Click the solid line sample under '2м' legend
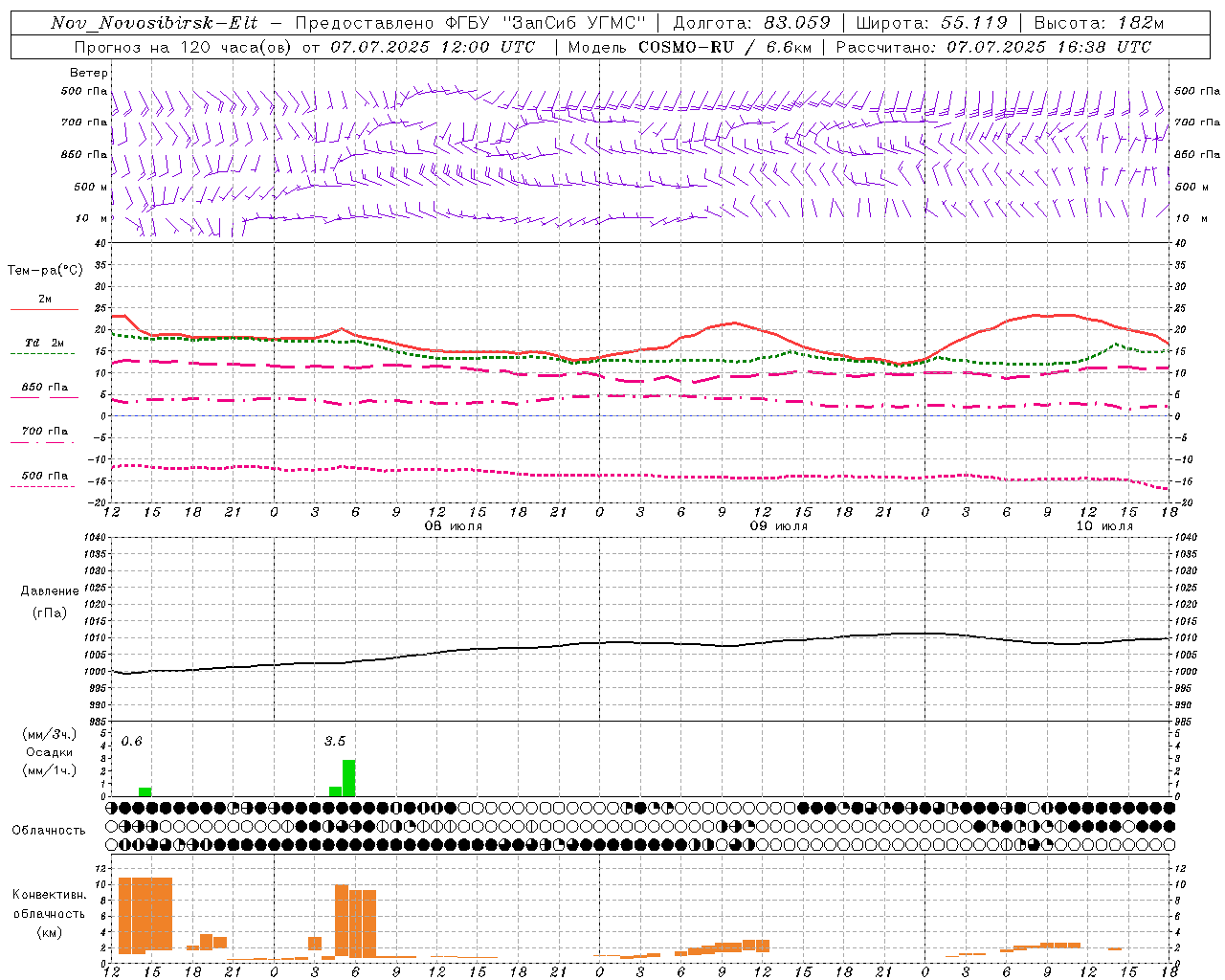Viewport: 1225px width, 980px height. 44,310
